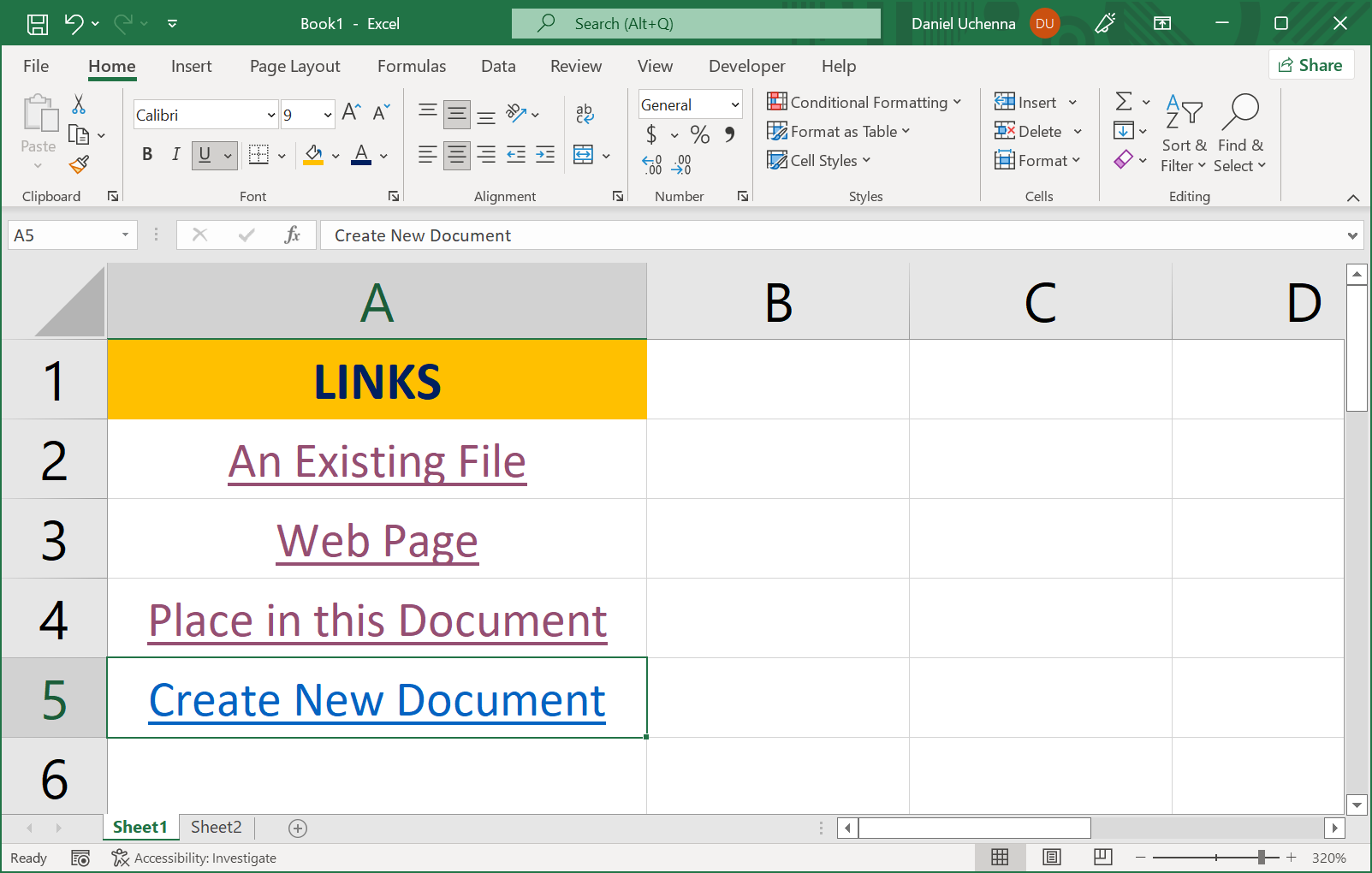Click the Format Painter icon

80,164
